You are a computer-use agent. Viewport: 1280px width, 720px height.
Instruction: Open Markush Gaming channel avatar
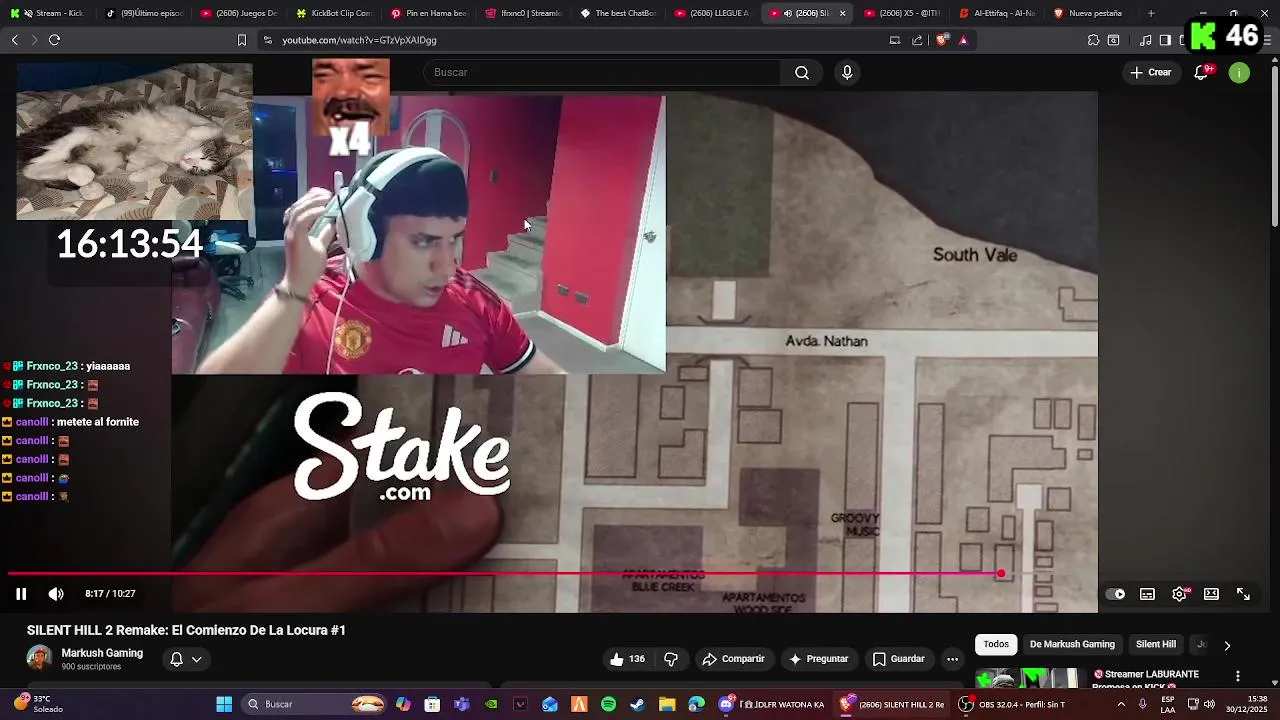coord(39,658)
